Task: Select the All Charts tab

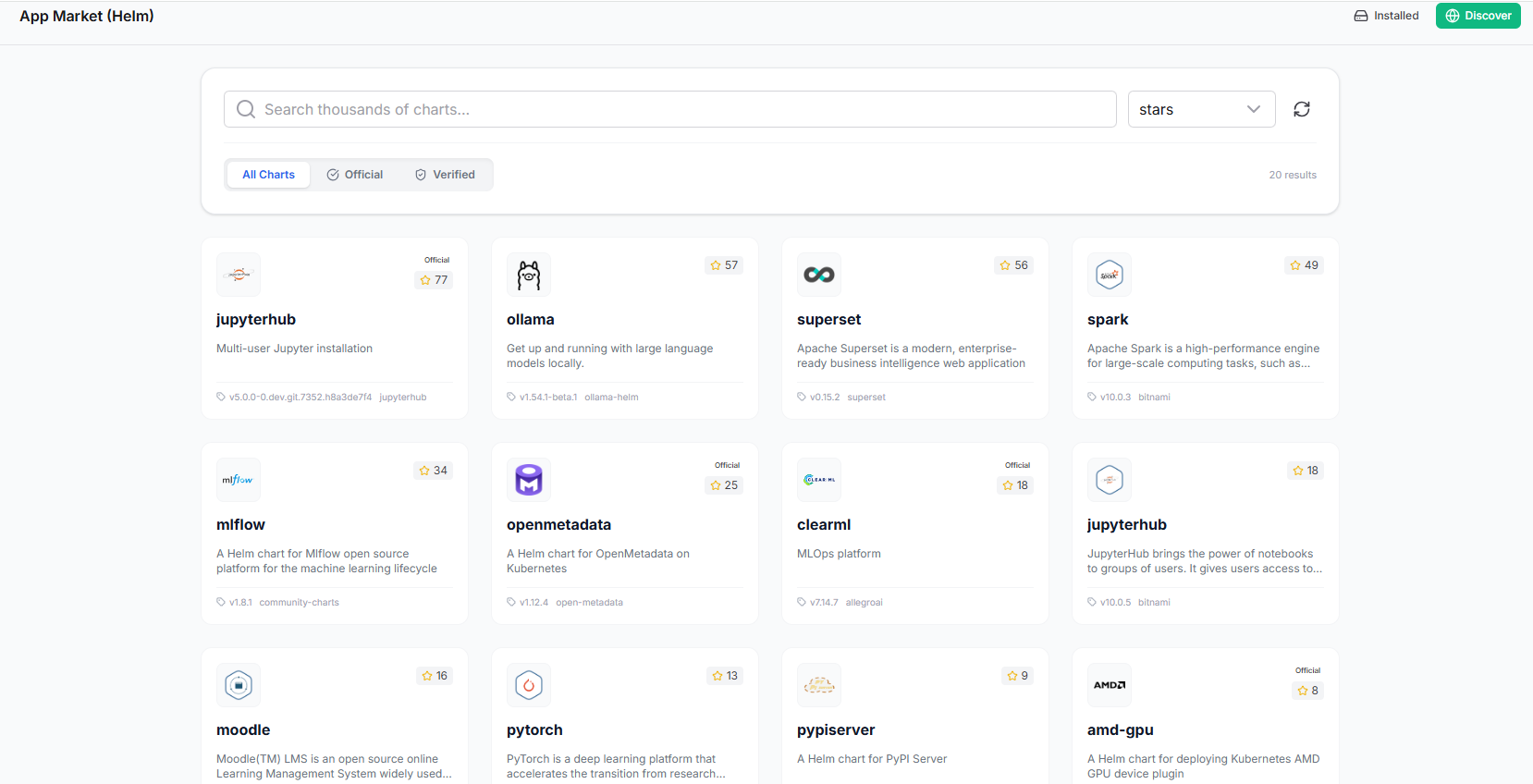Action: point(269,175)
